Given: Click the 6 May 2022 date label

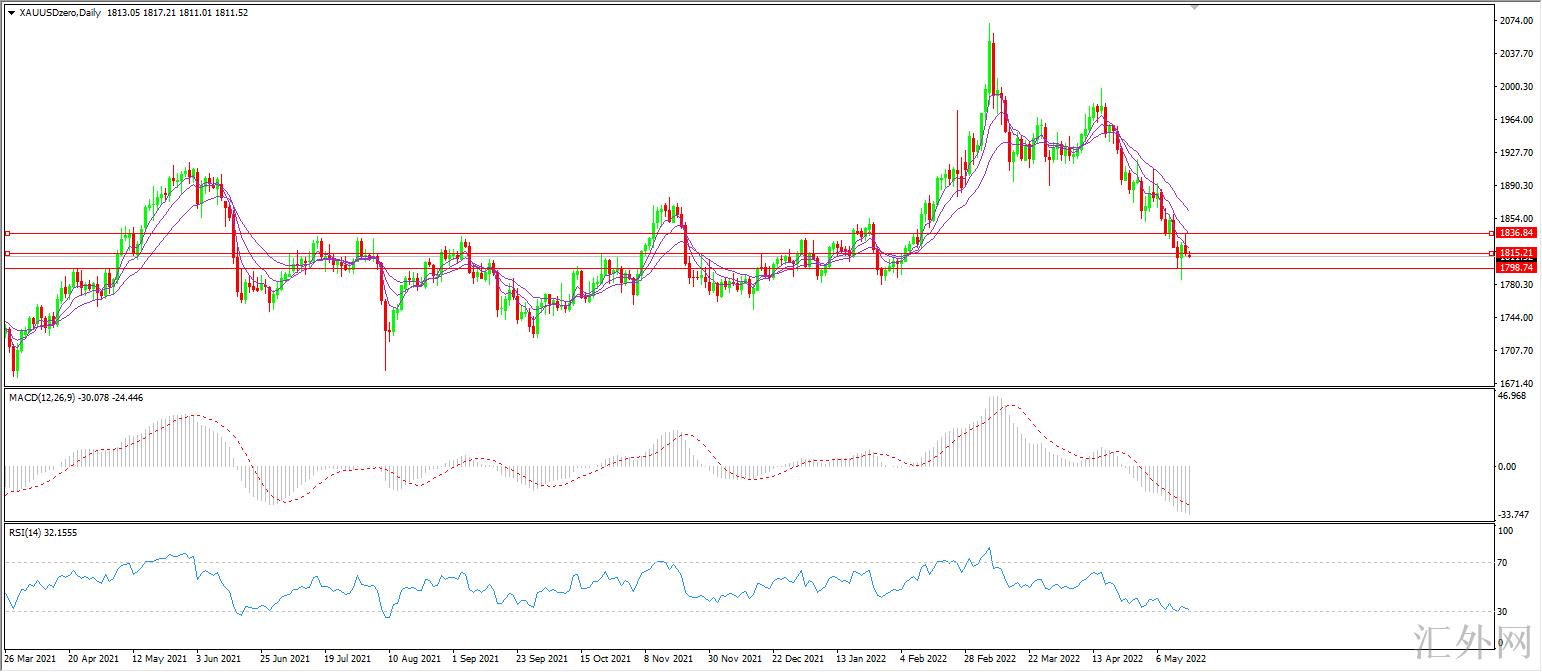Looking at the screenshot, I should pyautogui.click(x=1181, y=660).
